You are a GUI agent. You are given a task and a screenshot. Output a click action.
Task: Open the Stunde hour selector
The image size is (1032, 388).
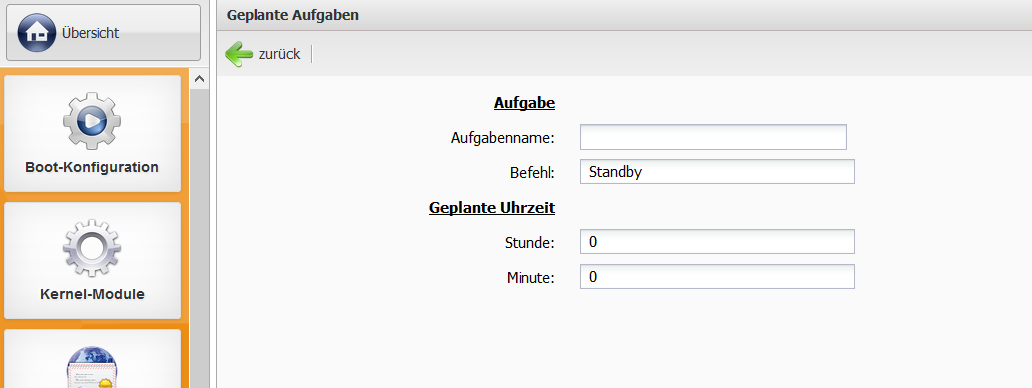[717, 241]
